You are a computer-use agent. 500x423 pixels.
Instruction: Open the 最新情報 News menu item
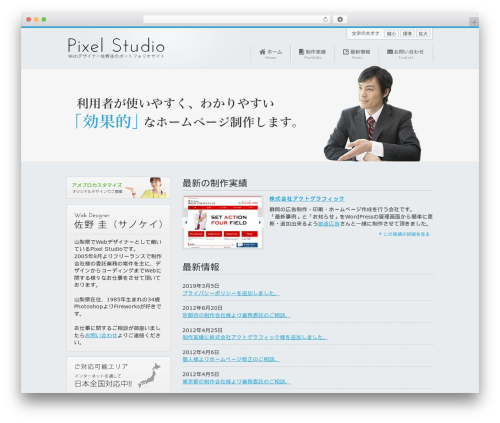coord(356,54)
